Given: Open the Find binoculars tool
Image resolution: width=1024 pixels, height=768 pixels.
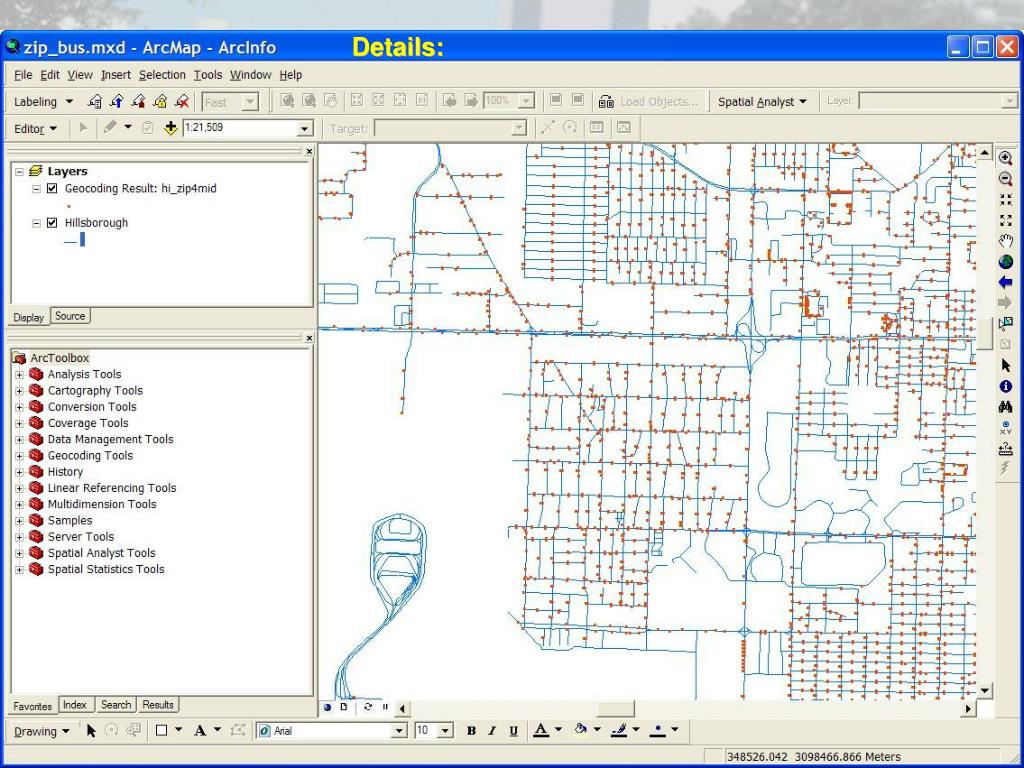Looking at the screenshot, I should click(1005, 407).
